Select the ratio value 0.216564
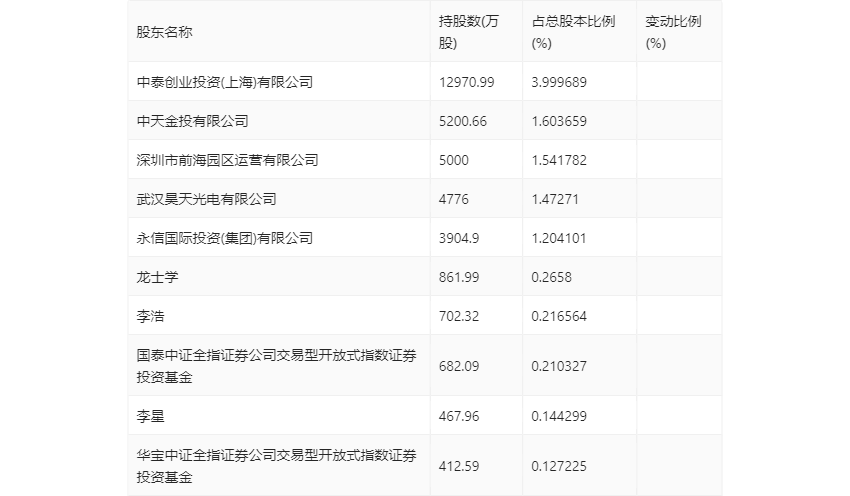The image size is (850, 496). point(559,316)
